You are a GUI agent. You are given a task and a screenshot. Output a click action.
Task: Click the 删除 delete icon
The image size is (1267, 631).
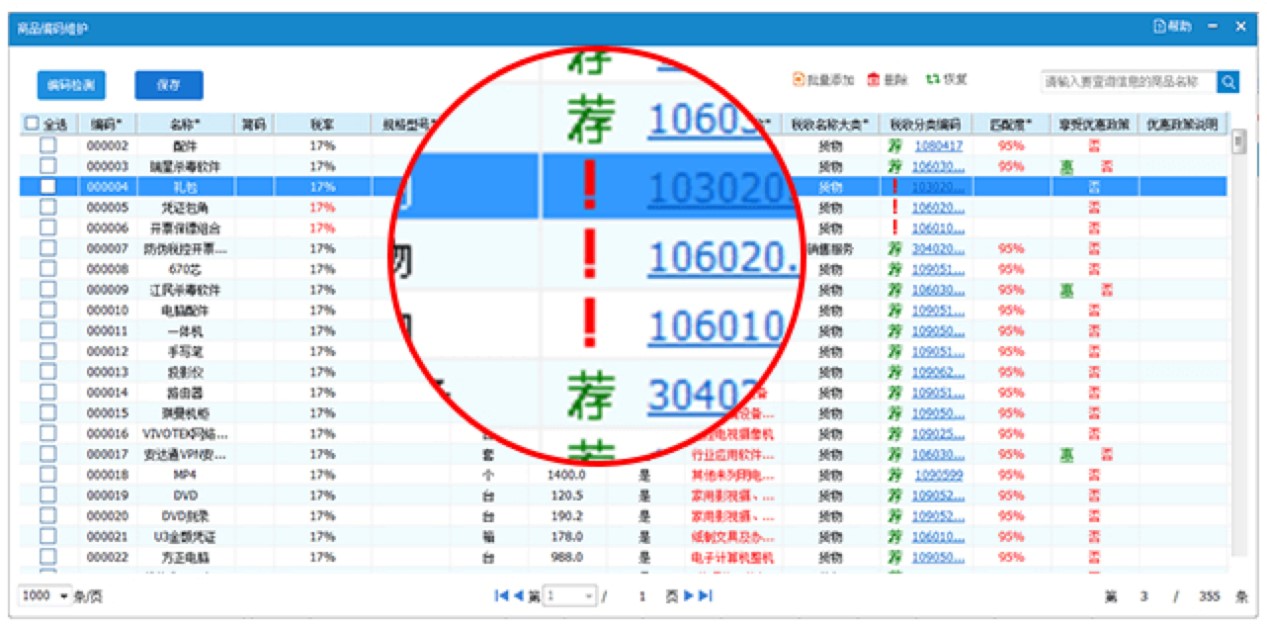[x=873, y=79]
